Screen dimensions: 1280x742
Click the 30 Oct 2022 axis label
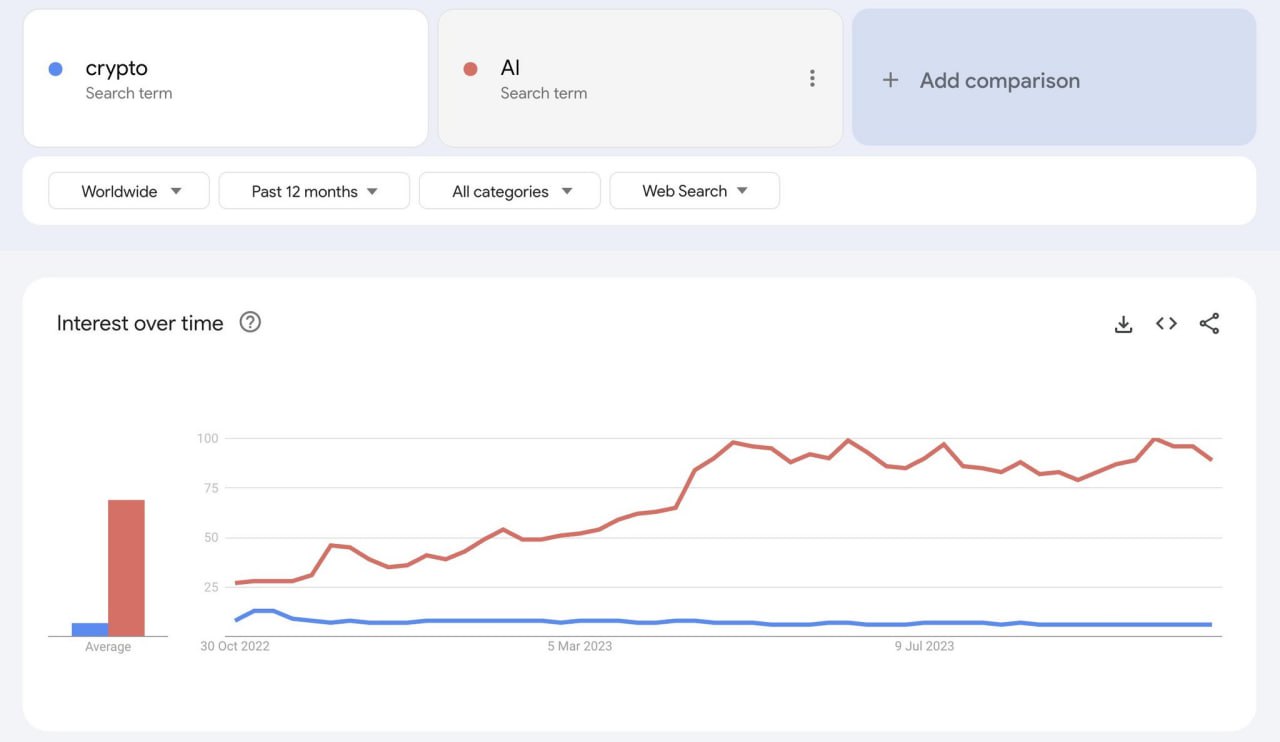pos(235,646)
